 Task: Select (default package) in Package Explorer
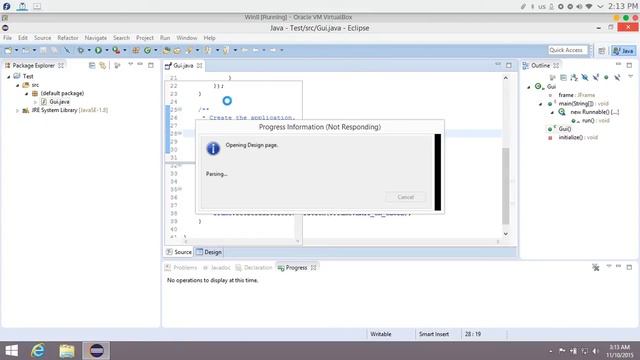[x=62, y=93]
